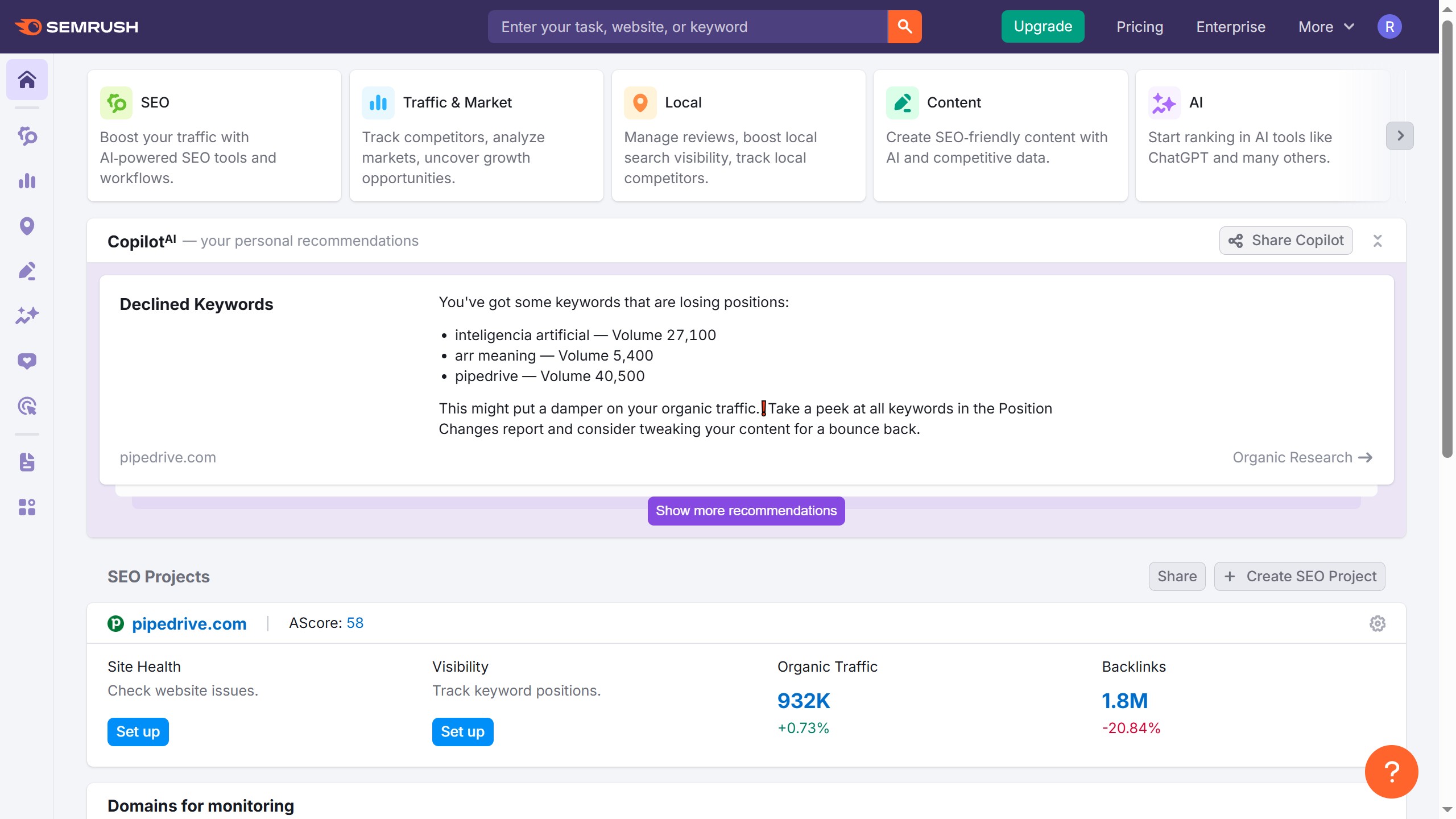Image resolution: width=1456 pixels, height=819 pixels.
Task: Click the 'pipedrive — Volume 40,500' line
Action: [549, 376]
